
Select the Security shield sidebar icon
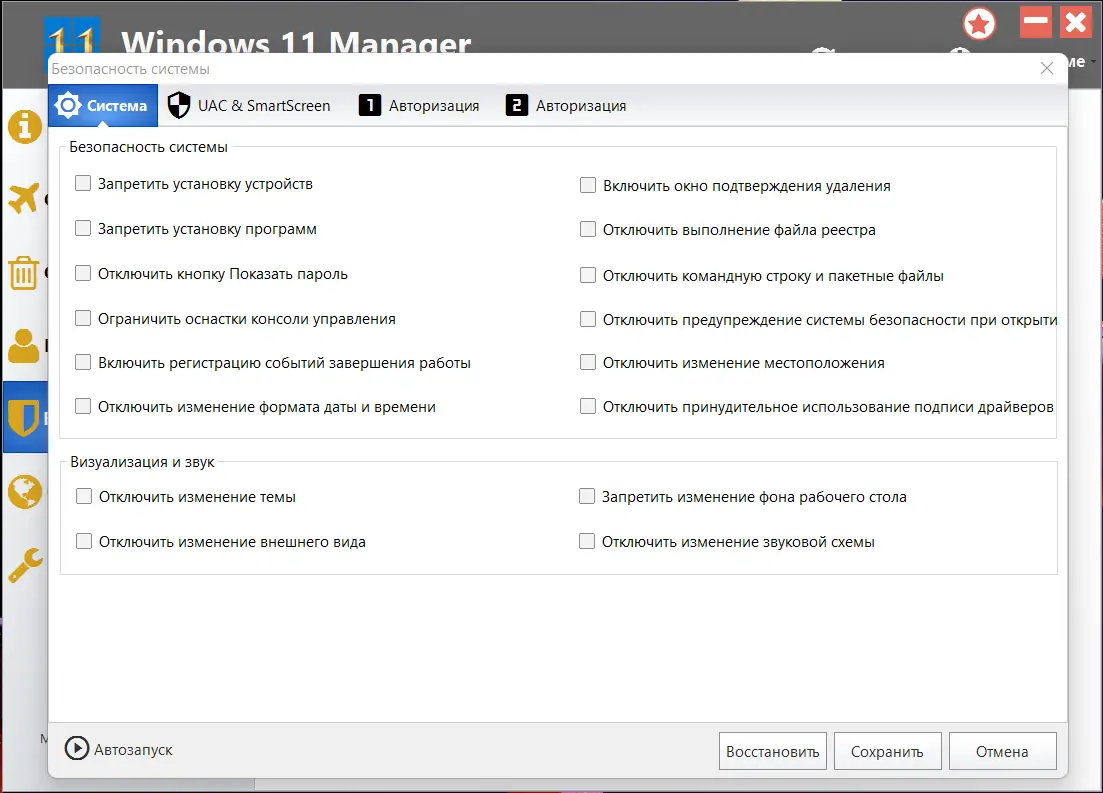click(23, 417)
